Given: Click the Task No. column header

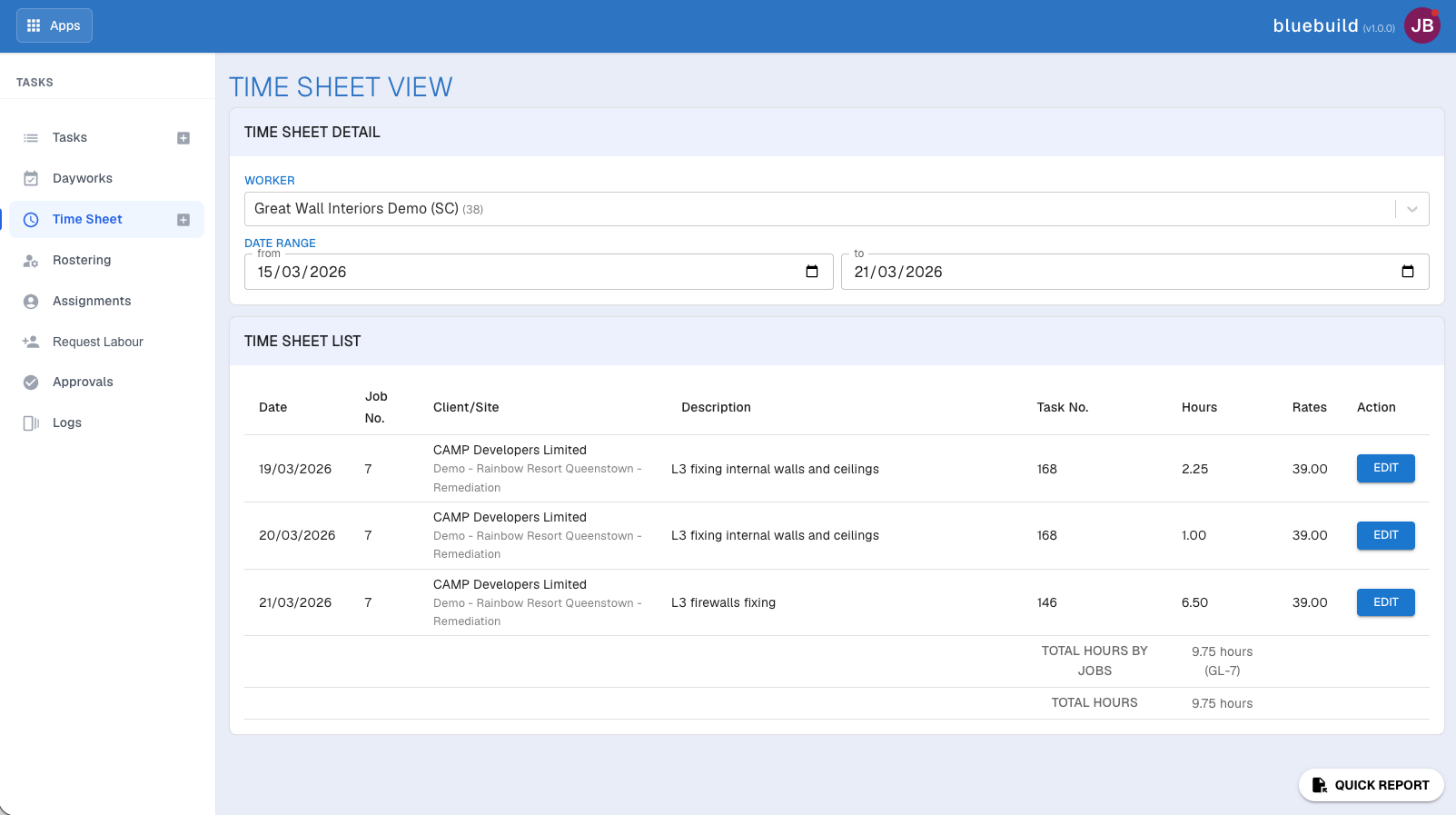Looking at the screenshot, I should tap(1063, 408).
